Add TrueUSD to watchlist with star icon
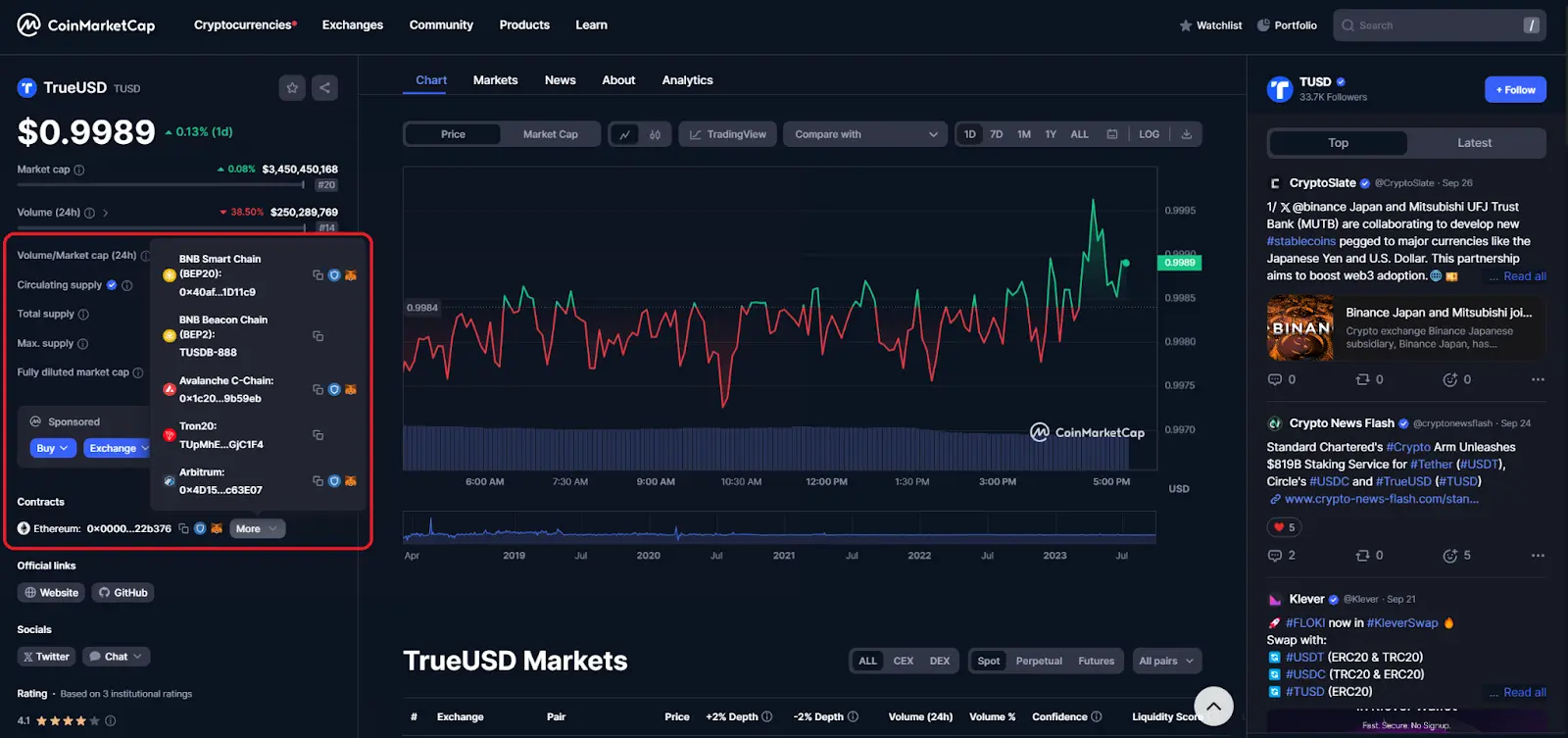The image size is (1568, 738). [x=292, y=88]
